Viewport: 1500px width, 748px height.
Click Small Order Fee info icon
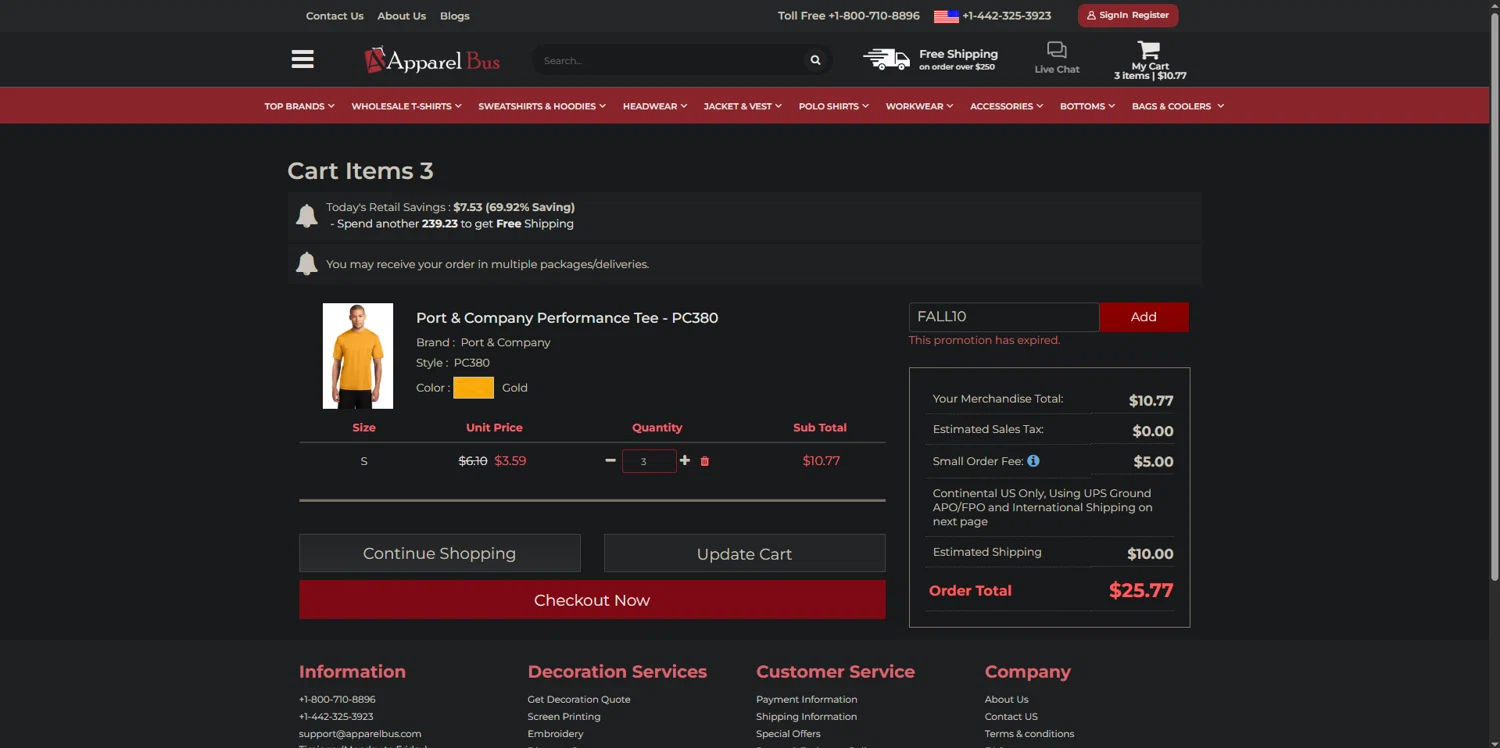coord(1033,461)
